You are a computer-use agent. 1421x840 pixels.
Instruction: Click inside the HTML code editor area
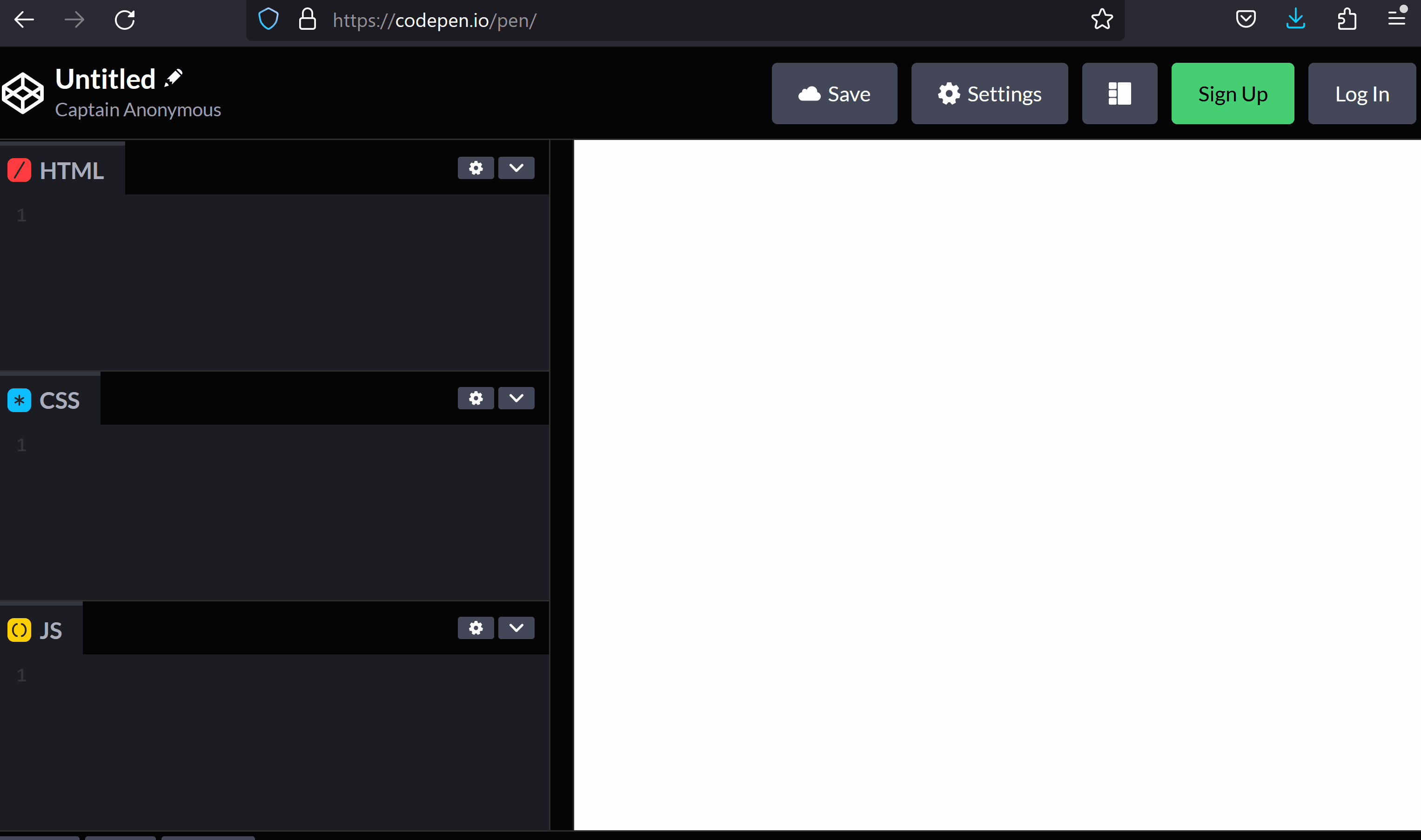(283, 283)
